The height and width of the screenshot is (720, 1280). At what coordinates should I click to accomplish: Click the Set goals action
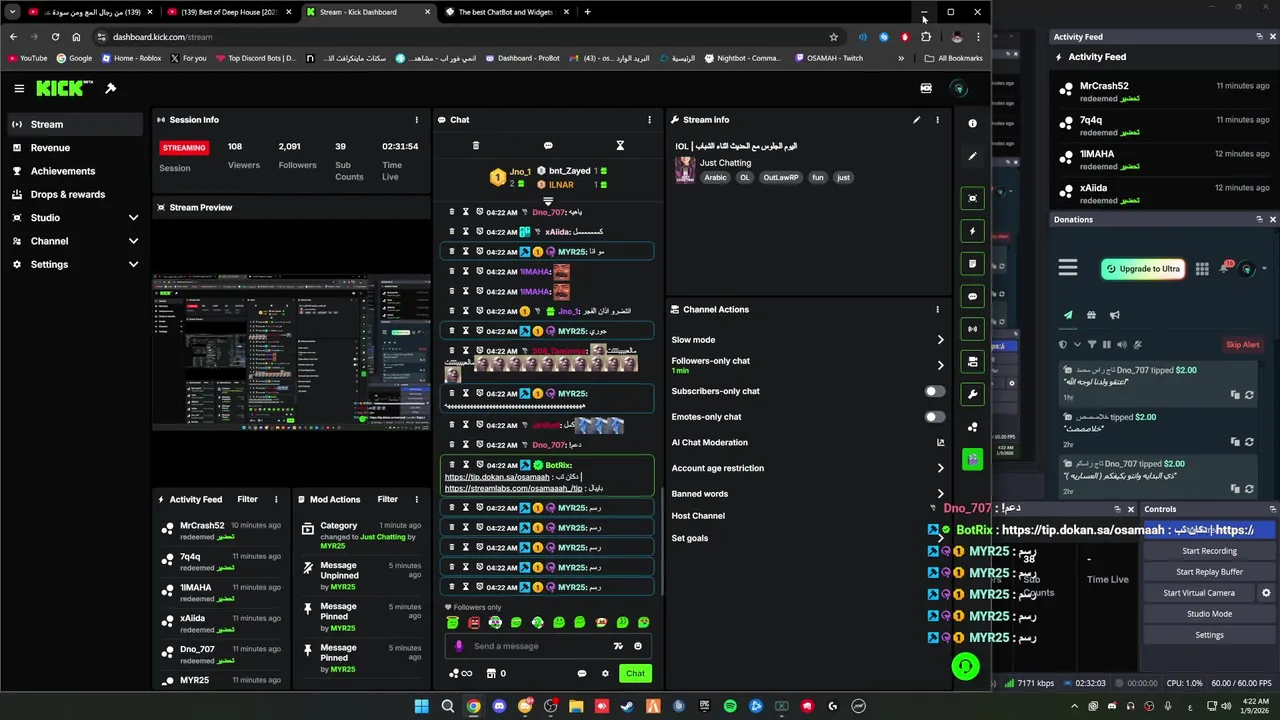click(x=690, y=538)
